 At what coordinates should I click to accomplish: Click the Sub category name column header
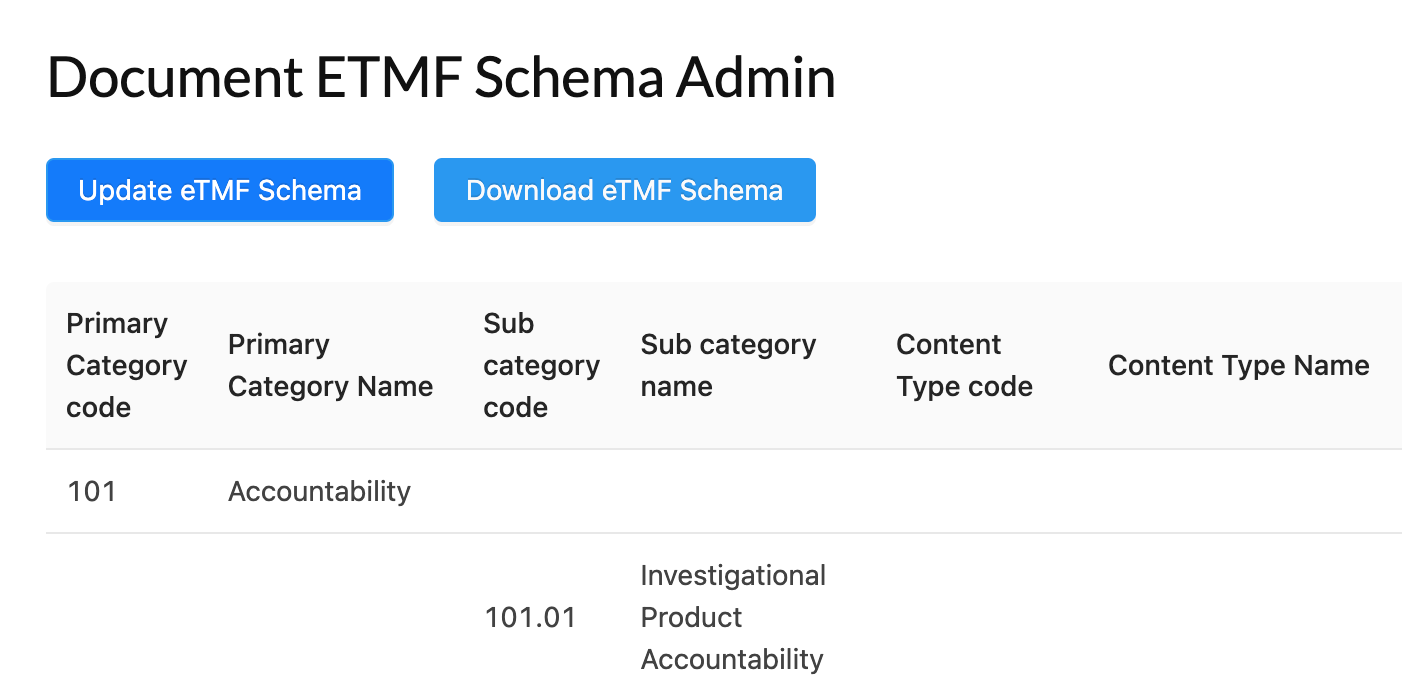(728, 366)
